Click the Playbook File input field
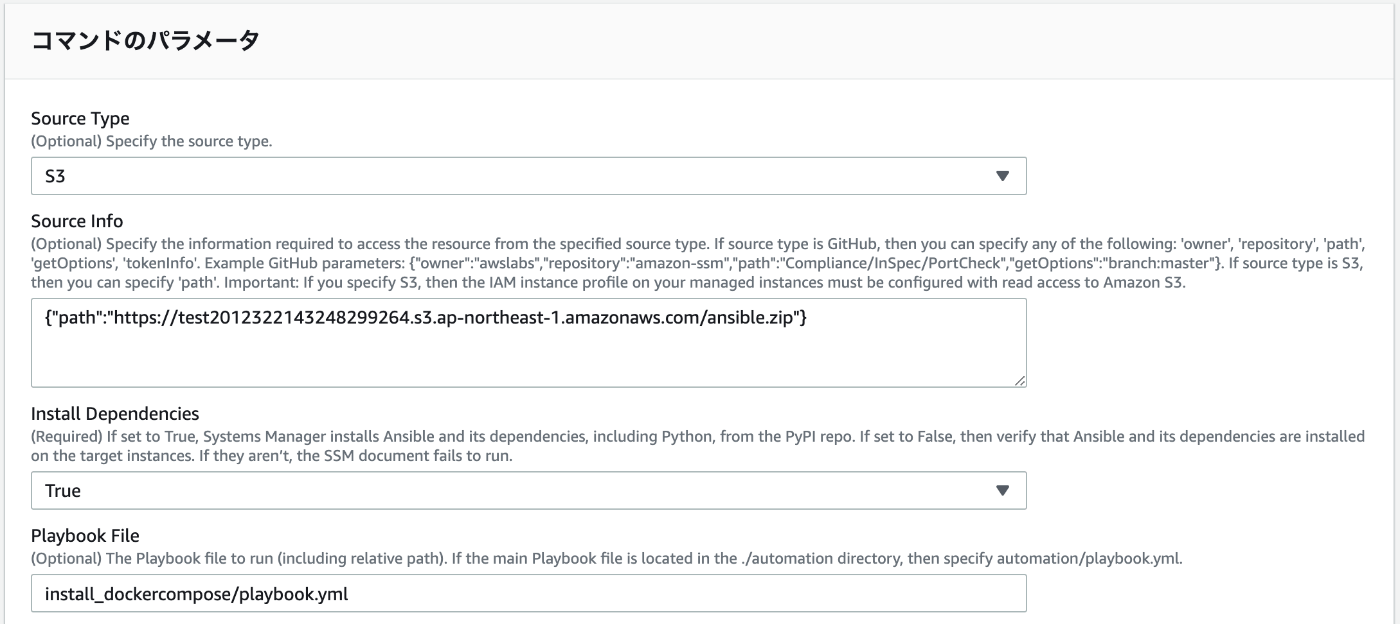This screenshot has width=1400, height=624. click(x=528, y=593)
